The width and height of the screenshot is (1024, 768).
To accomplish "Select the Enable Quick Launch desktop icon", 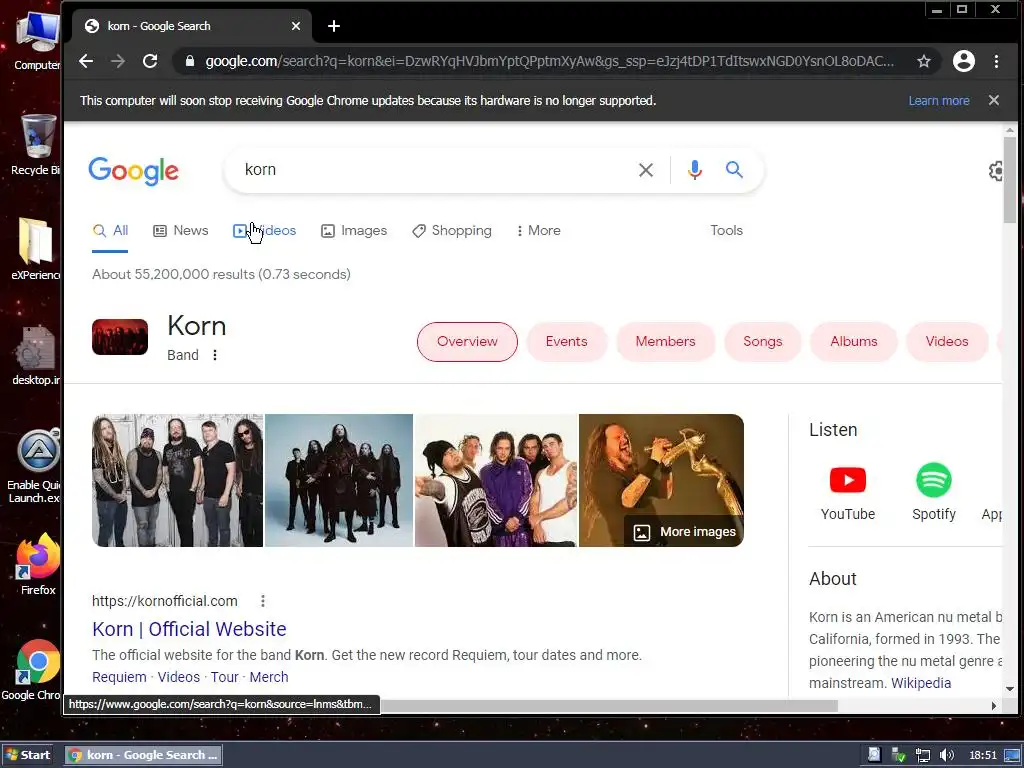I will coord(34,466).
